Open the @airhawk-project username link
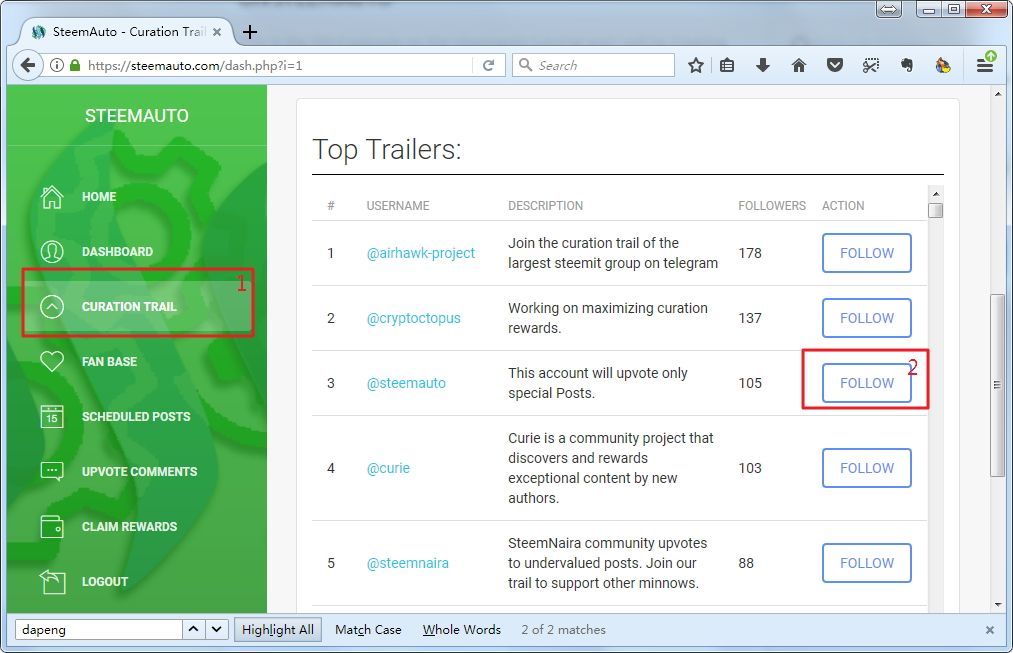Viewport: 1013px width, 653px height. coord(420,253)
